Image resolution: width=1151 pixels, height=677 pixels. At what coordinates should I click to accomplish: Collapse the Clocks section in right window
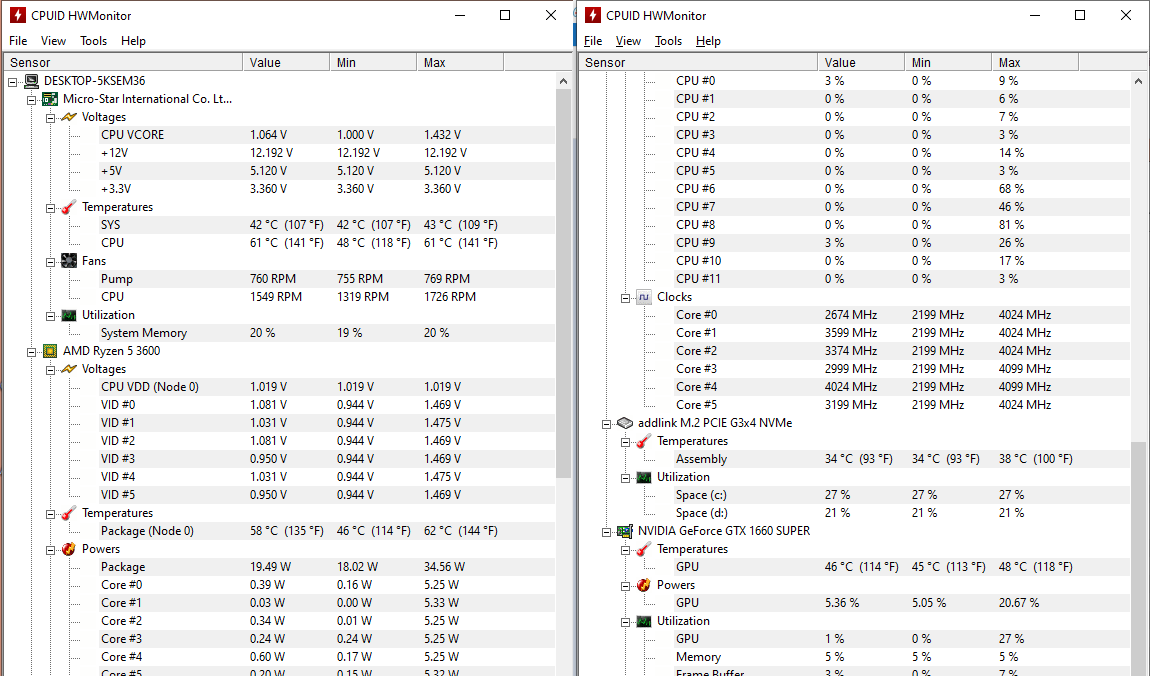point(625,298)
